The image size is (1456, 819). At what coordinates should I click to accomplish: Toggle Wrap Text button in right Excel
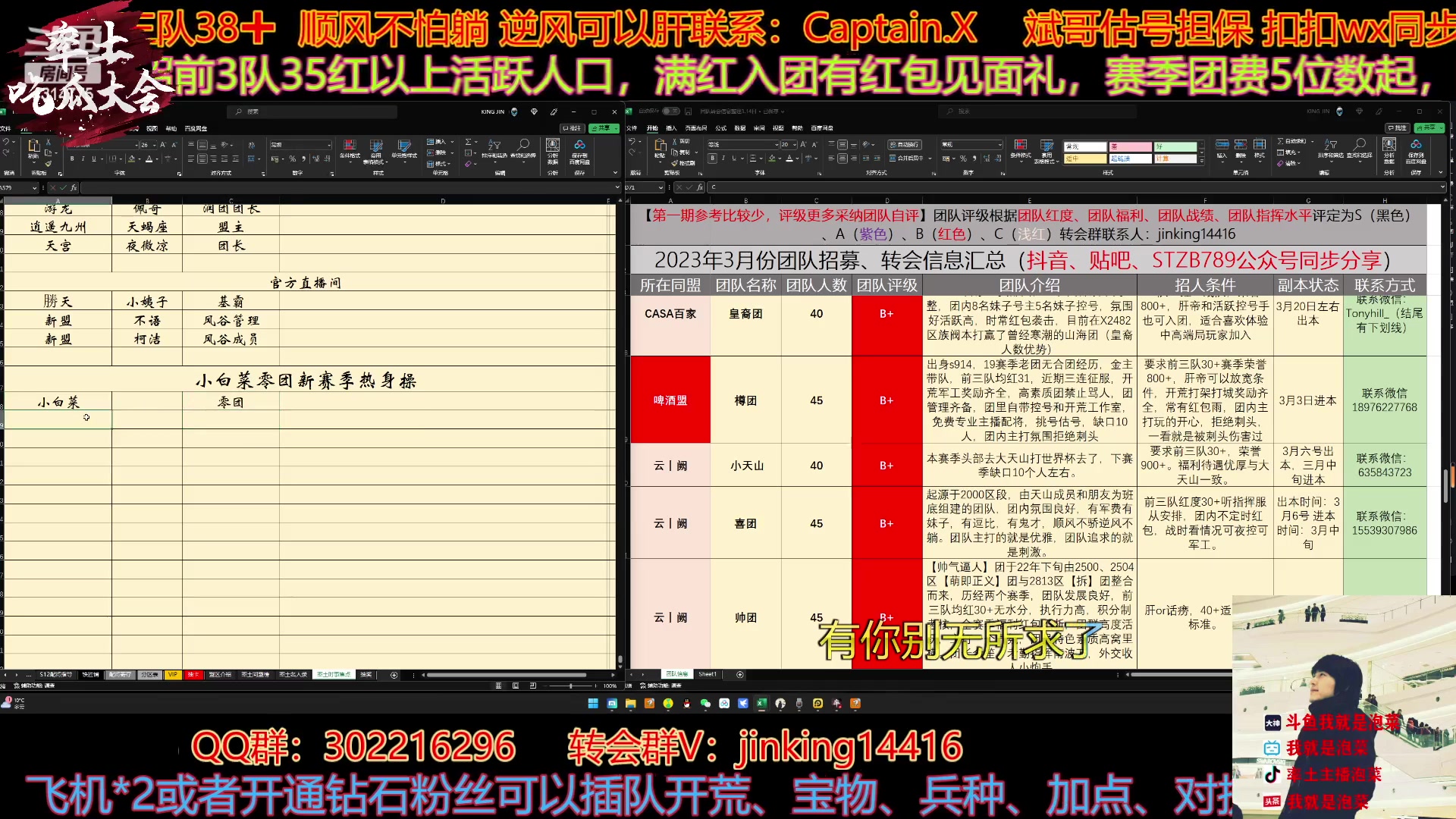(905, 144)
